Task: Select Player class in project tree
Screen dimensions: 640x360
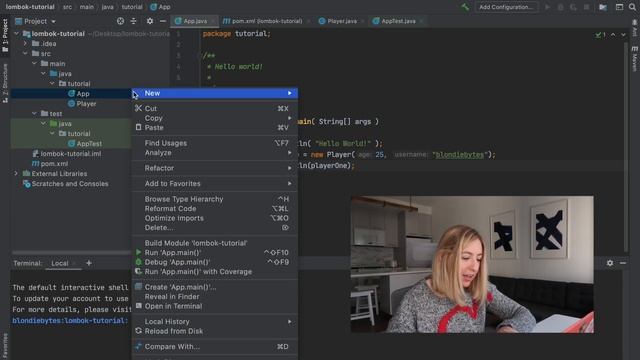Action: coord(82,104)
